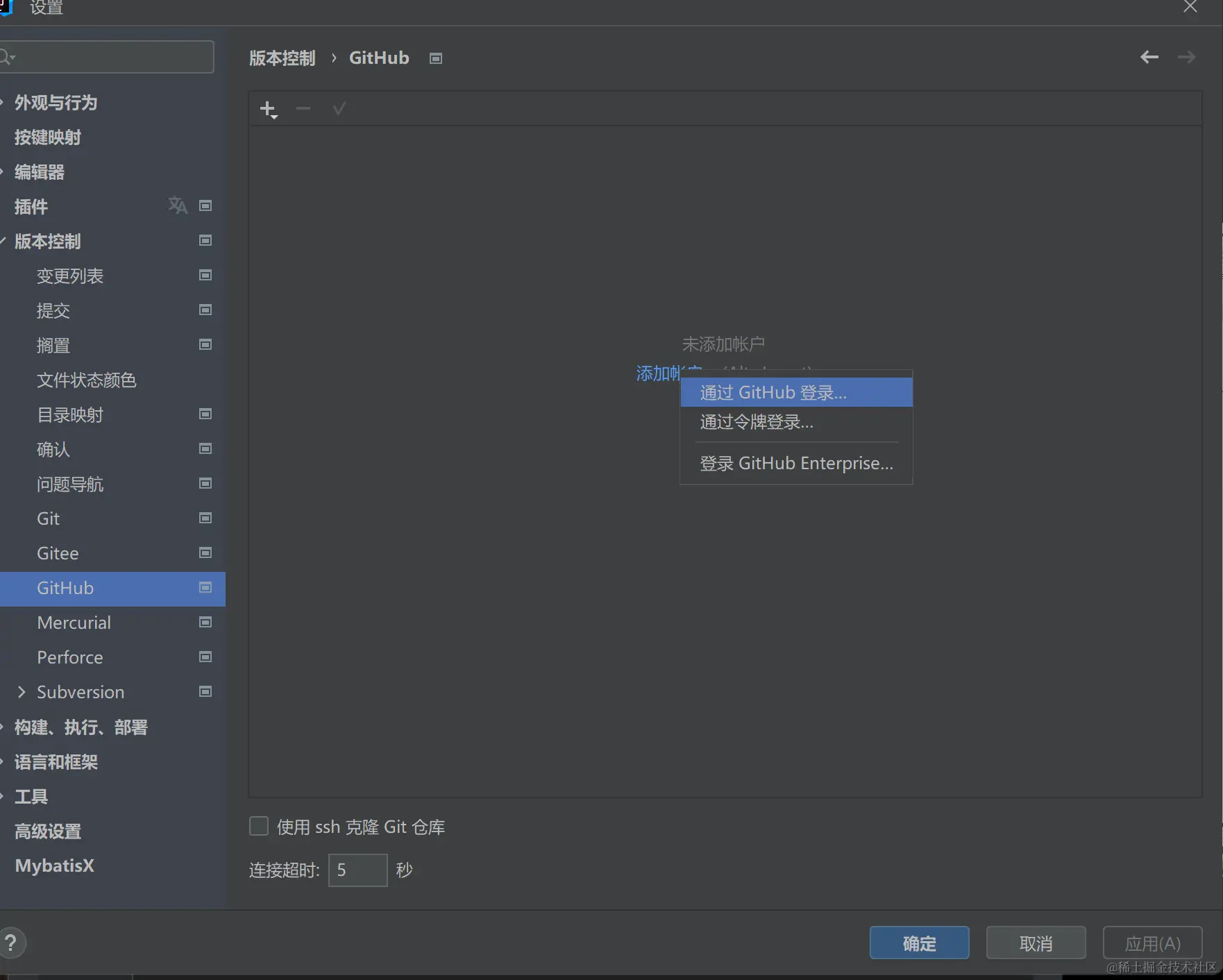
Task: Click the 确定 button
Action: click(919, 943)
